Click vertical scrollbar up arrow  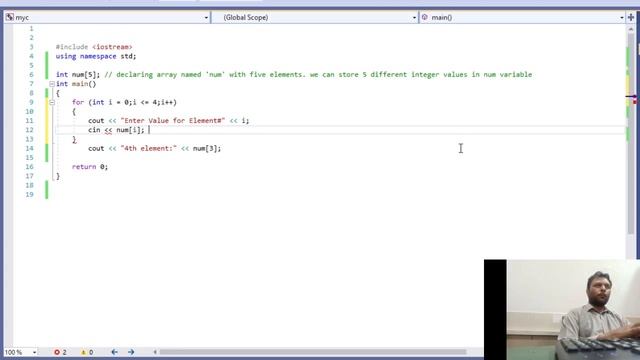[631, 29]
